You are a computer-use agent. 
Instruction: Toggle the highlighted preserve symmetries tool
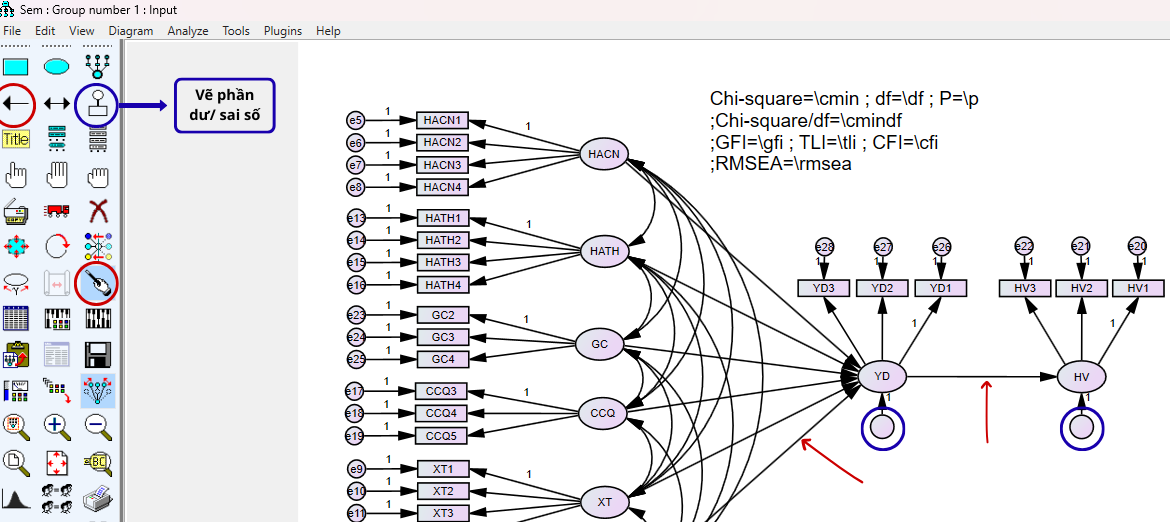pos(97,390)
